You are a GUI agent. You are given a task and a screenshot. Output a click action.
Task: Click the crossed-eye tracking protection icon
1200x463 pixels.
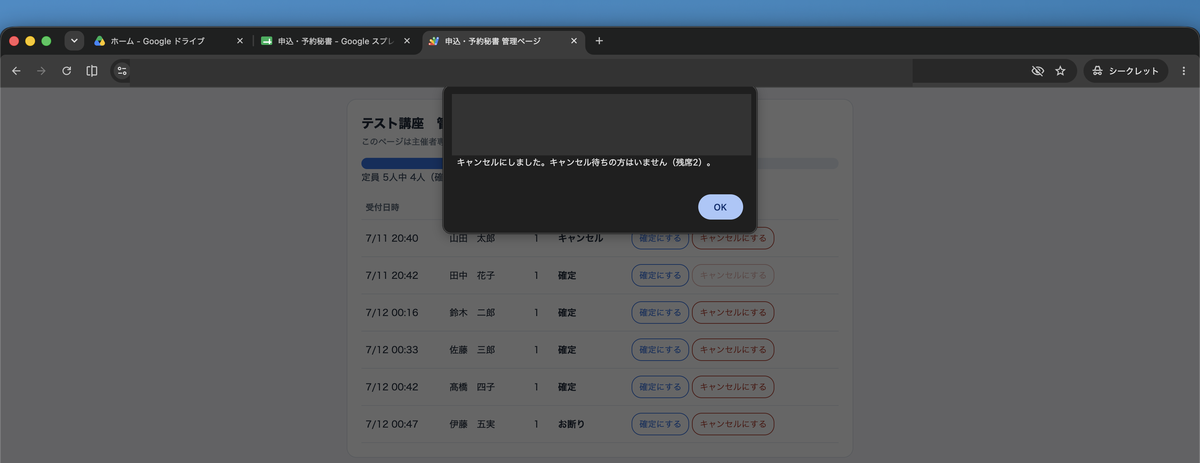pyautogui.click(x=1037, y=71)
